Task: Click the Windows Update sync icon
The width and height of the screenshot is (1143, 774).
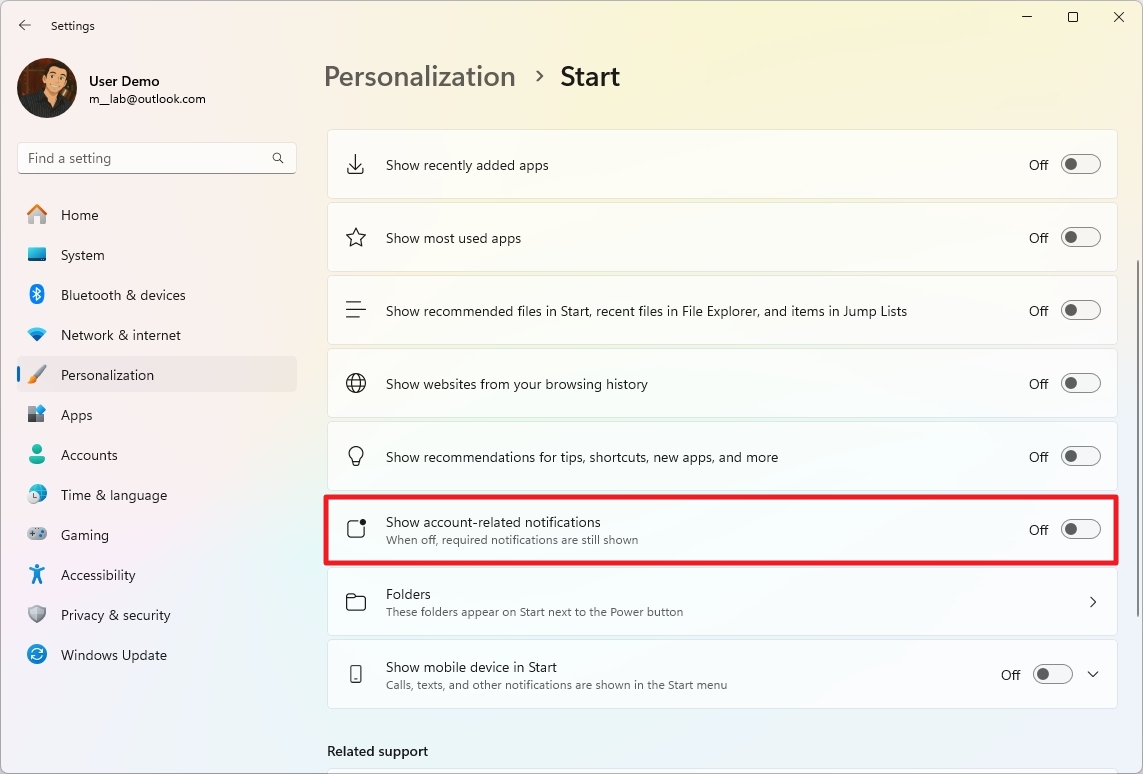Action: [x=37, y=655]
